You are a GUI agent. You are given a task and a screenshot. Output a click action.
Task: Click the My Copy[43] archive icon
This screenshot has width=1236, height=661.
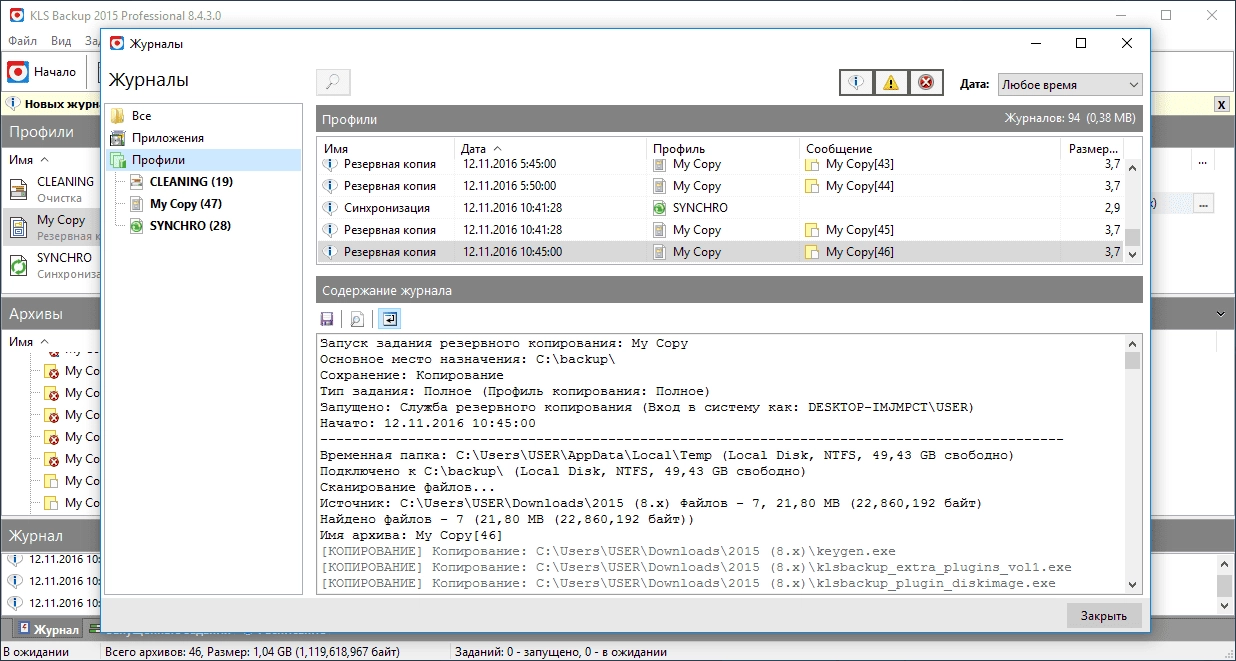coord(813,164)
